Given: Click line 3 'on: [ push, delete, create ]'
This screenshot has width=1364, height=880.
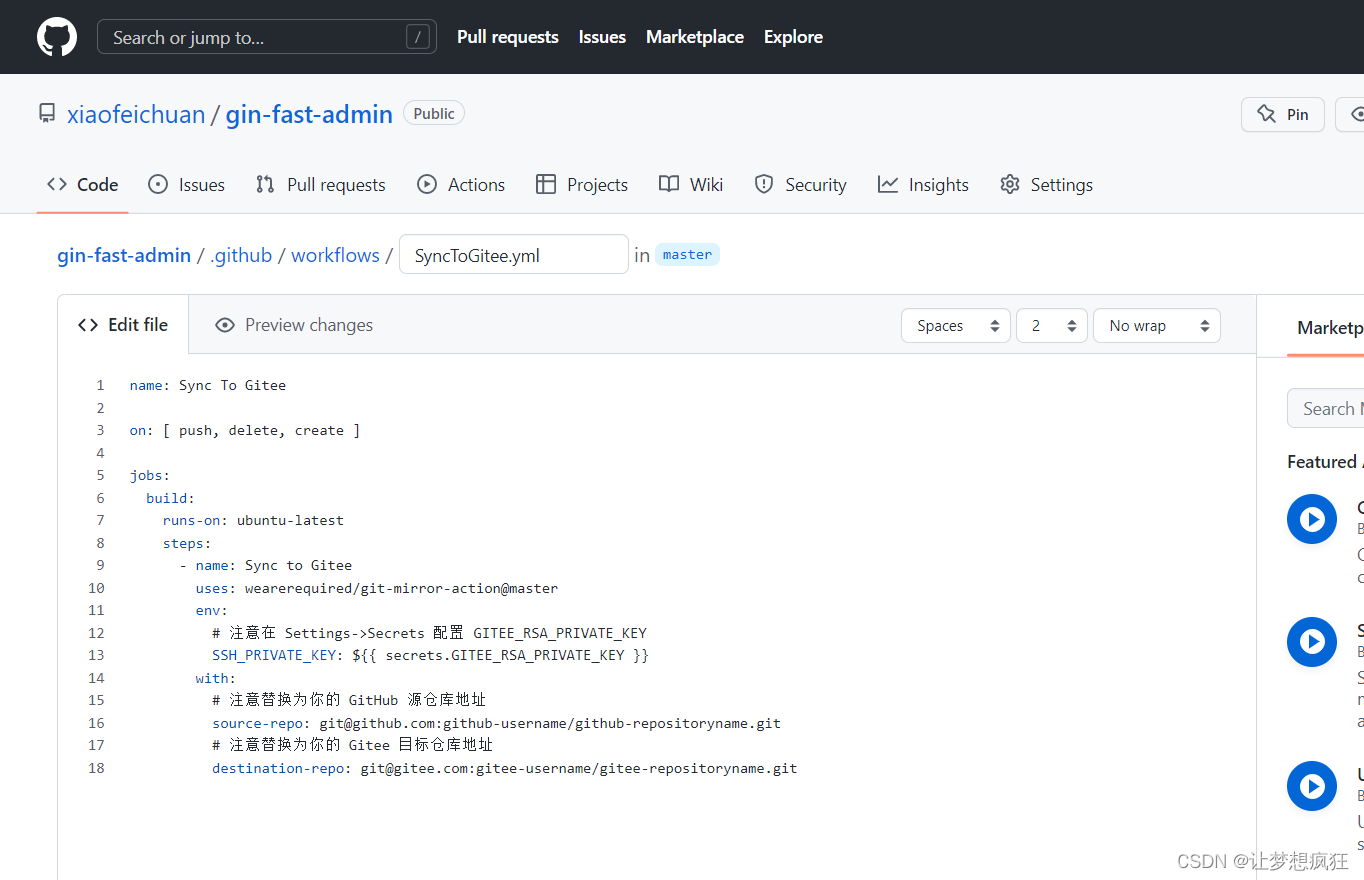Looking at the screenshot, I should (245, 430).
